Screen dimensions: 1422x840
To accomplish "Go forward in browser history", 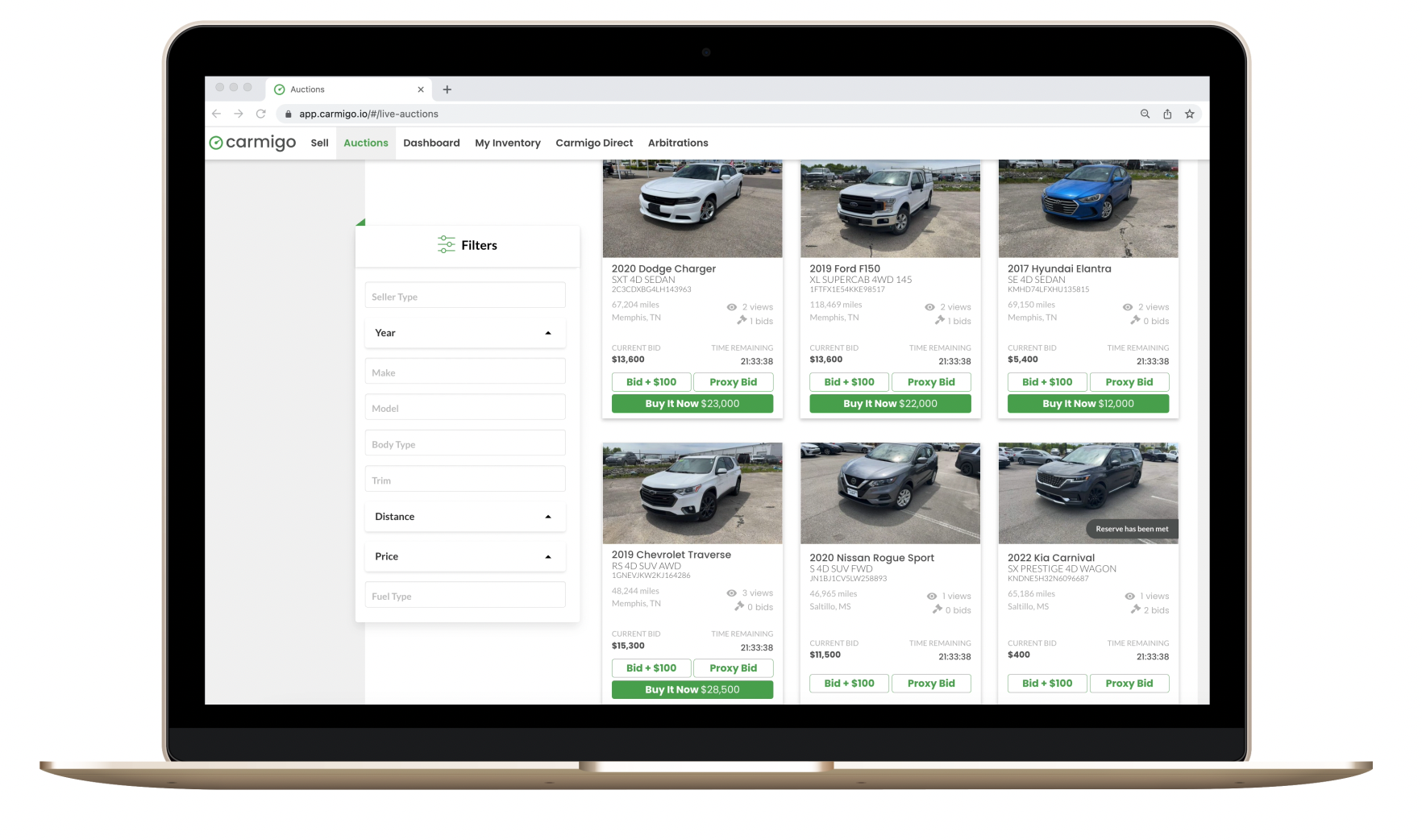I will coord(239,114).
